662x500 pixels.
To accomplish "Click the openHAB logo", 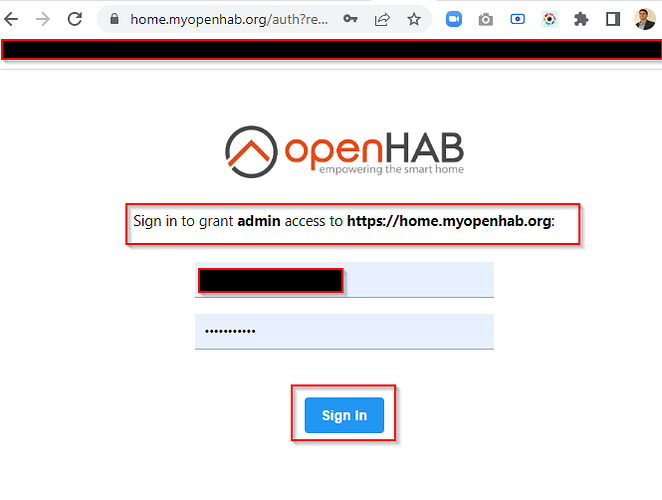I will coord(344,152).
